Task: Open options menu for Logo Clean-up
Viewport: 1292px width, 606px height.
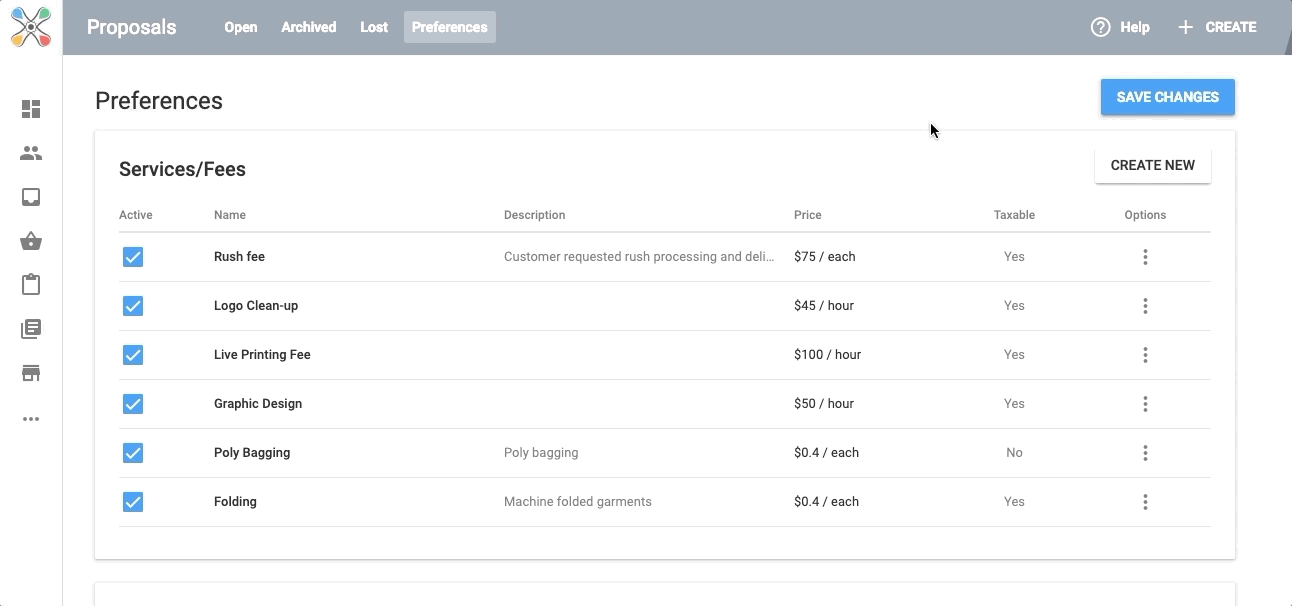Action: 1145,306
